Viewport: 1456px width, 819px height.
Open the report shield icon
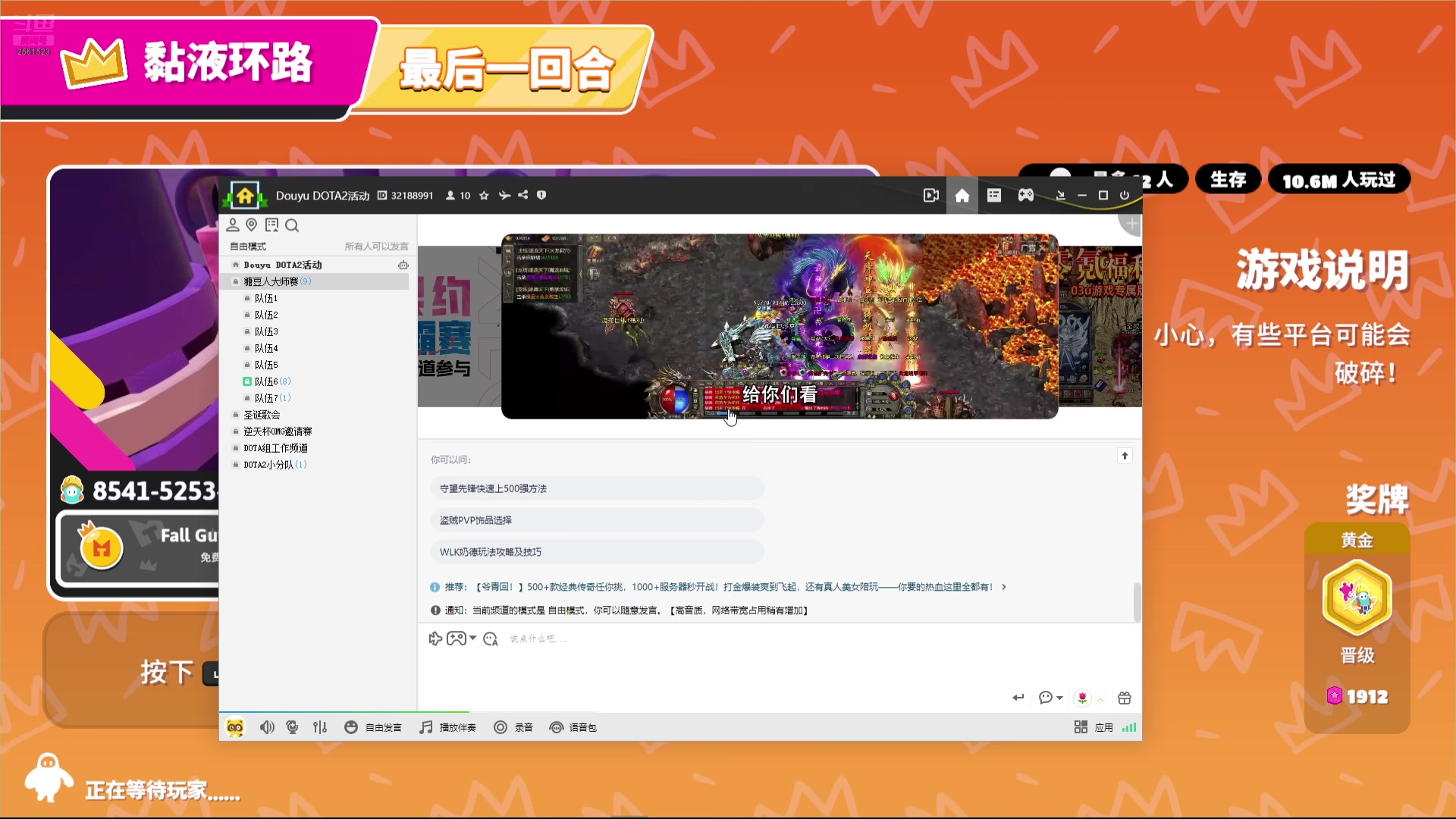(541, 196)
